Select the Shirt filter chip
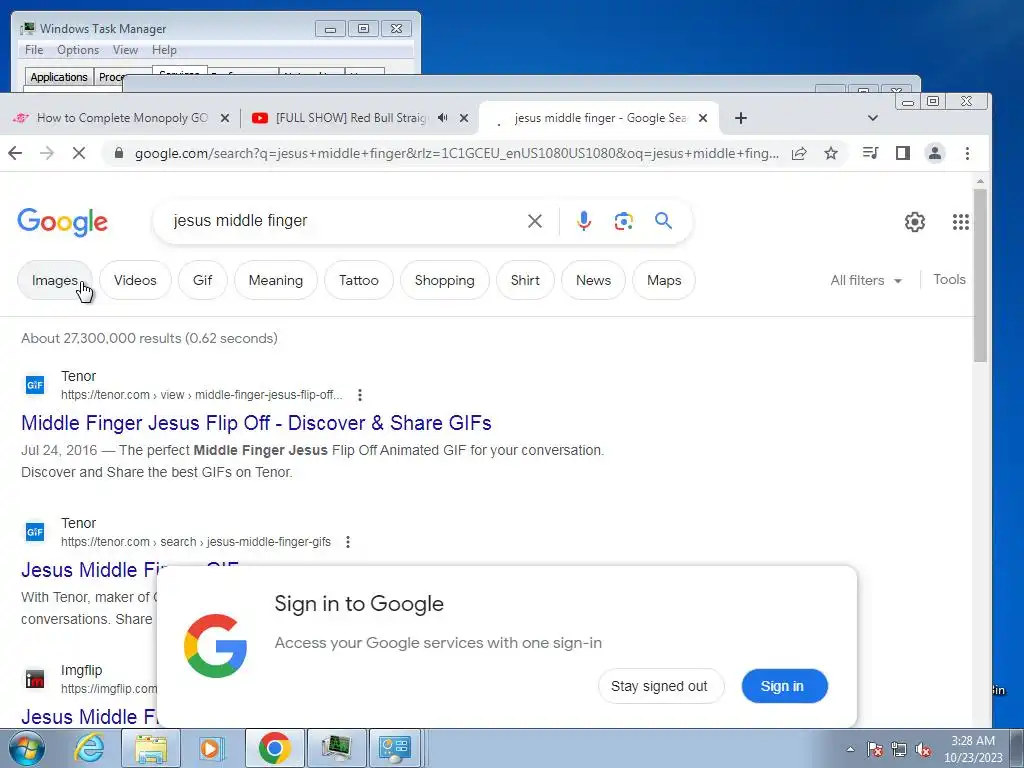This screenshot has height=768, width=1024. (525, 280)
